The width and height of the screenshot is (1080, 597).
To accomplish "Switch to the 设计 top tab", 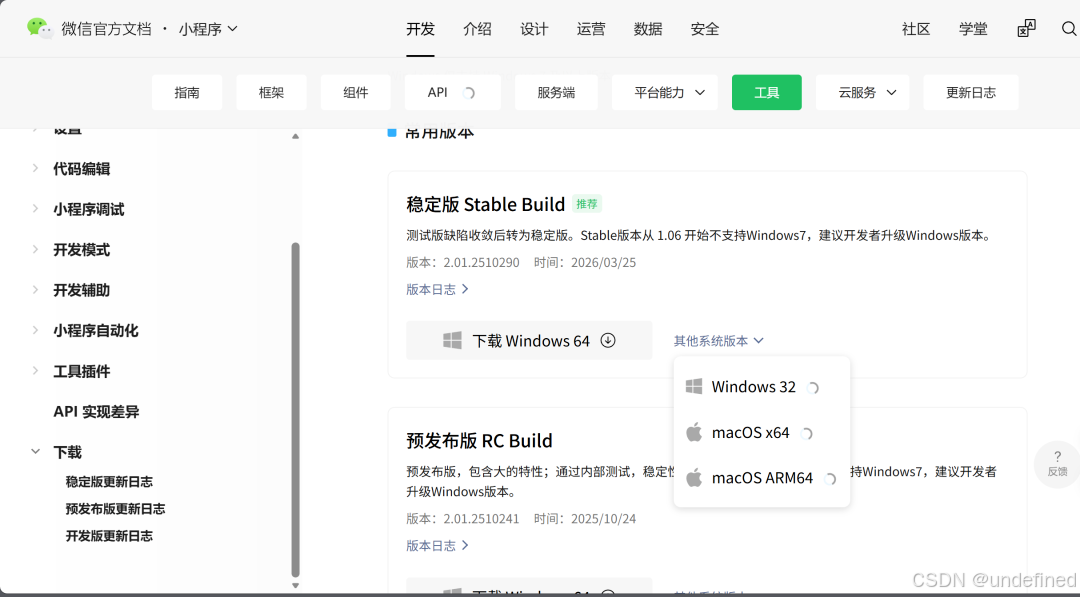I will click(x=534, y=29).
